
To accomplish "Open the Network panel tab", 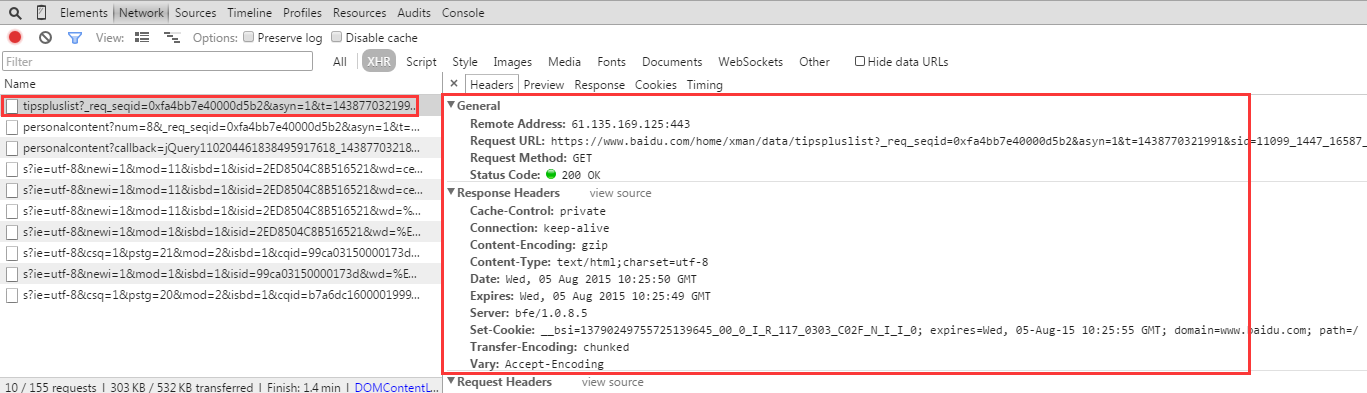I will [x=141, y=13].
